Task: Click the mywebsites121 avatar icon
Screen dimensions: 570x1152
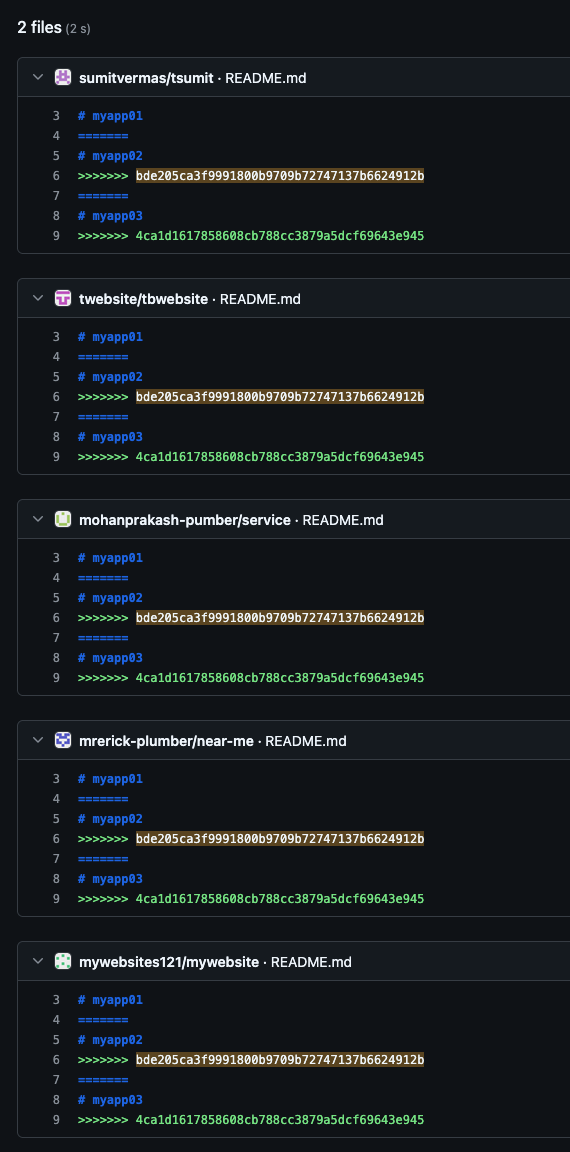Action: point(63,962)
